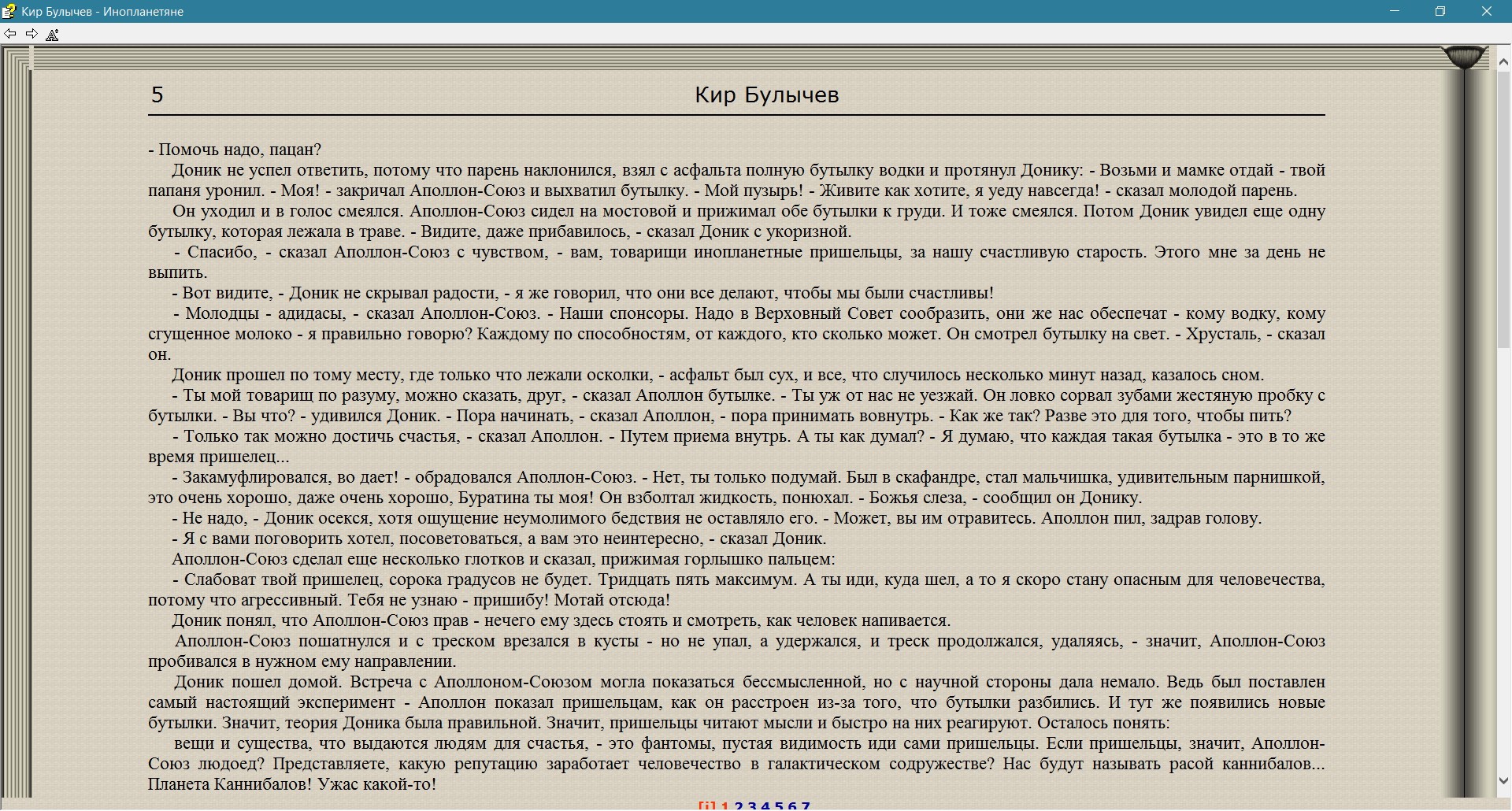Click the line "- Помочь надо, пацан?"
Viewport: 1512px width, 811px height.
(x=235, y=150)
